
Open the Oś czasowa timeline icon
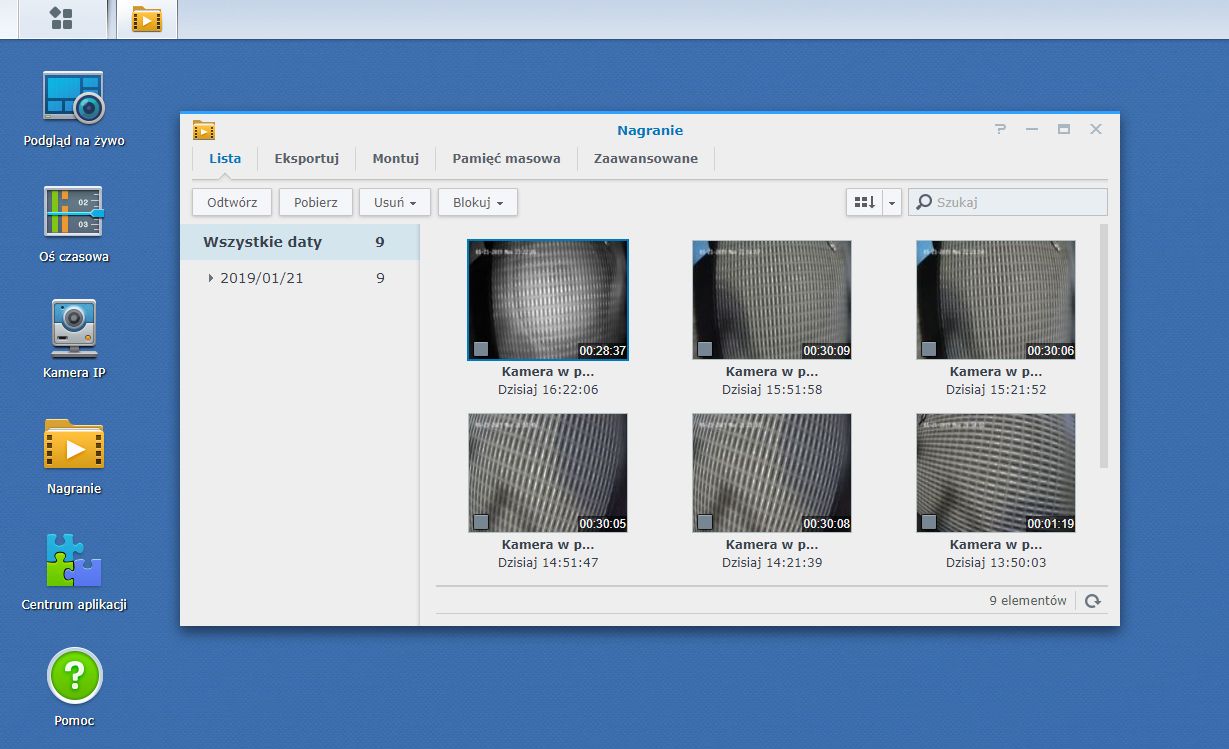[x=73, y=213]
